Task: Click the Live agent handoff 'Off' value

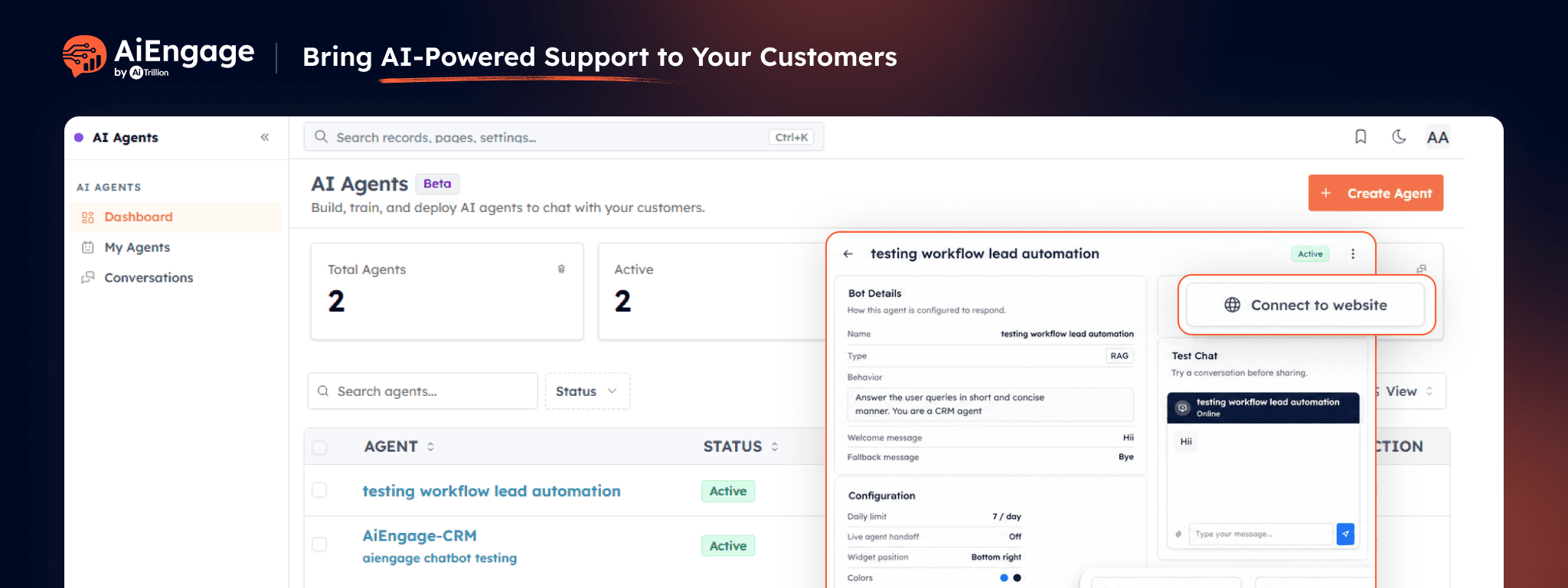Action: [x=1015, y=537]
